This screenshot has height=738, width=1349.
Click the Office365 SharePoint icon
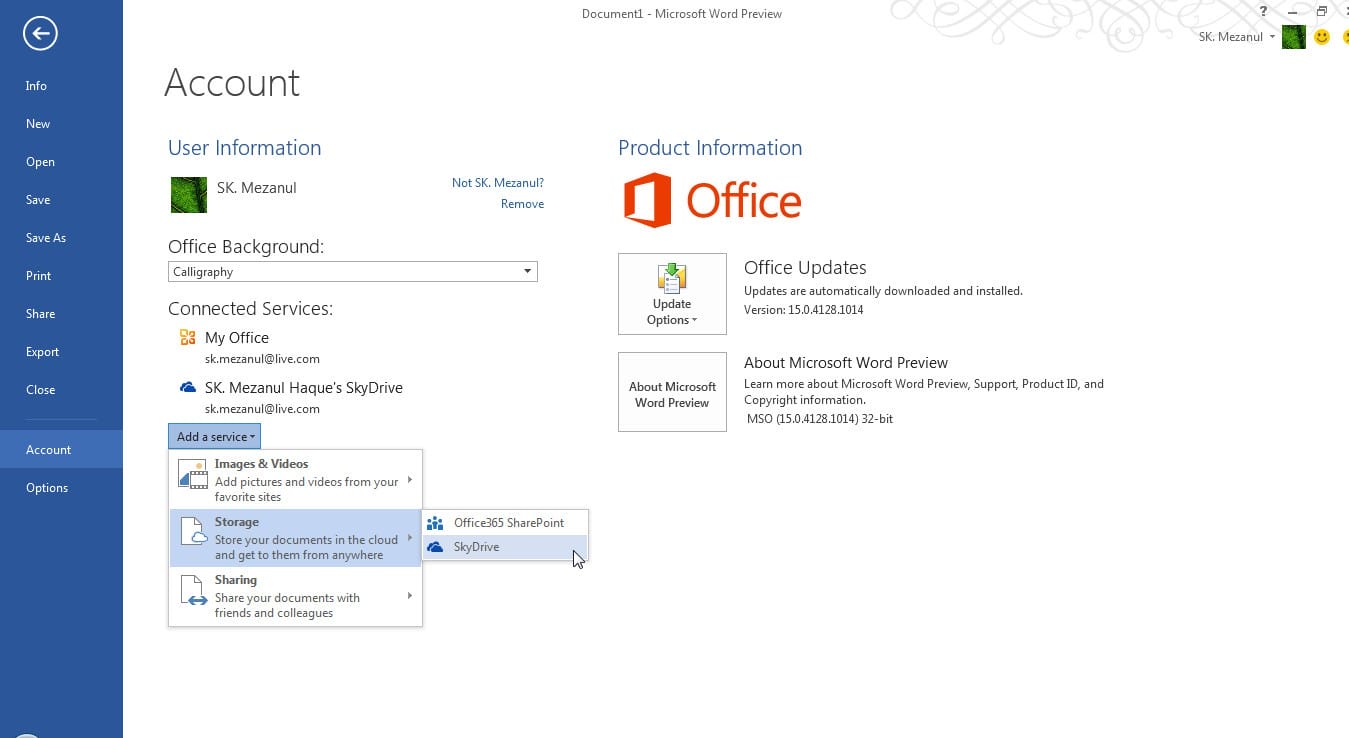click(x=435, y=523)
